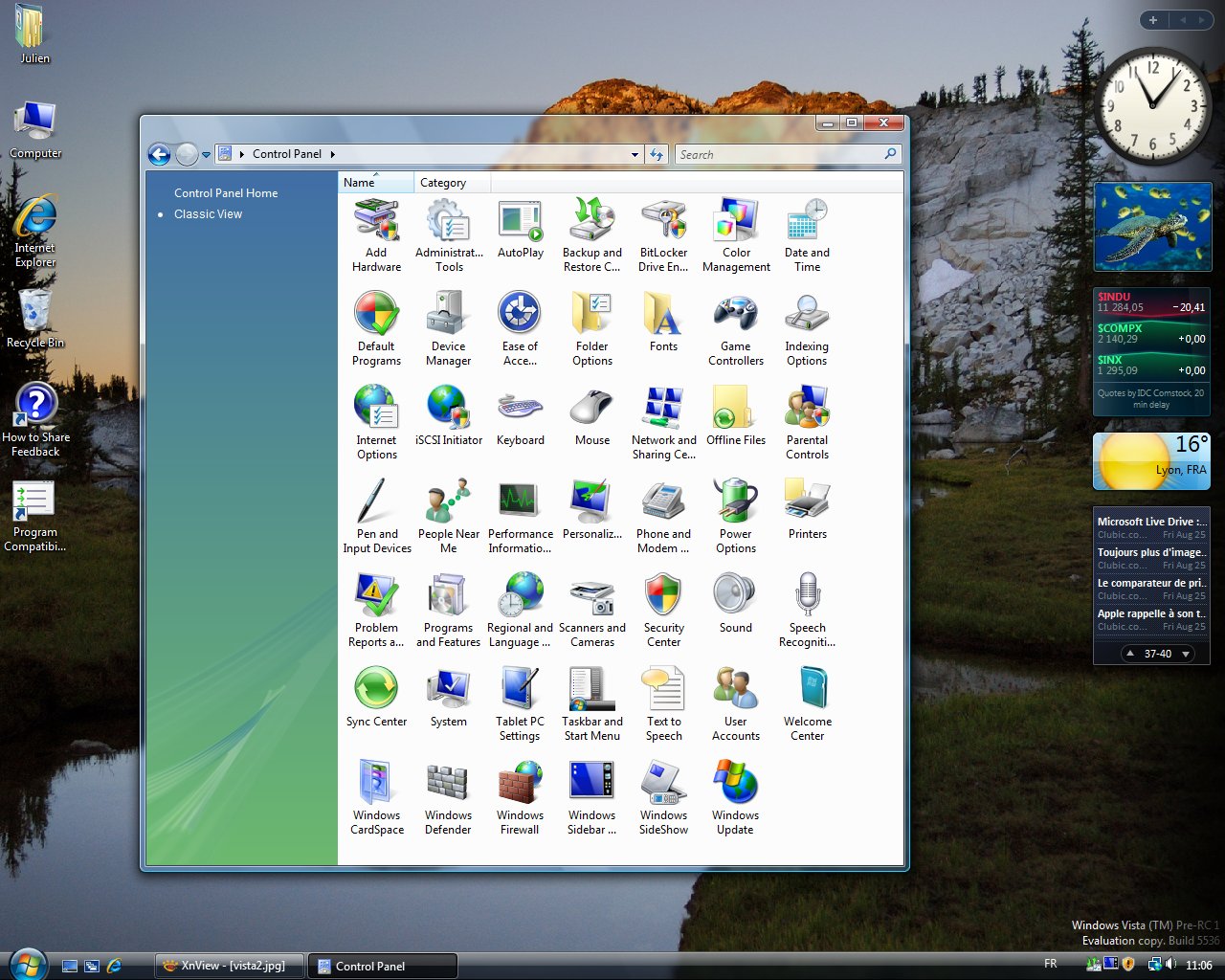Open Date and Time settings

807,235
